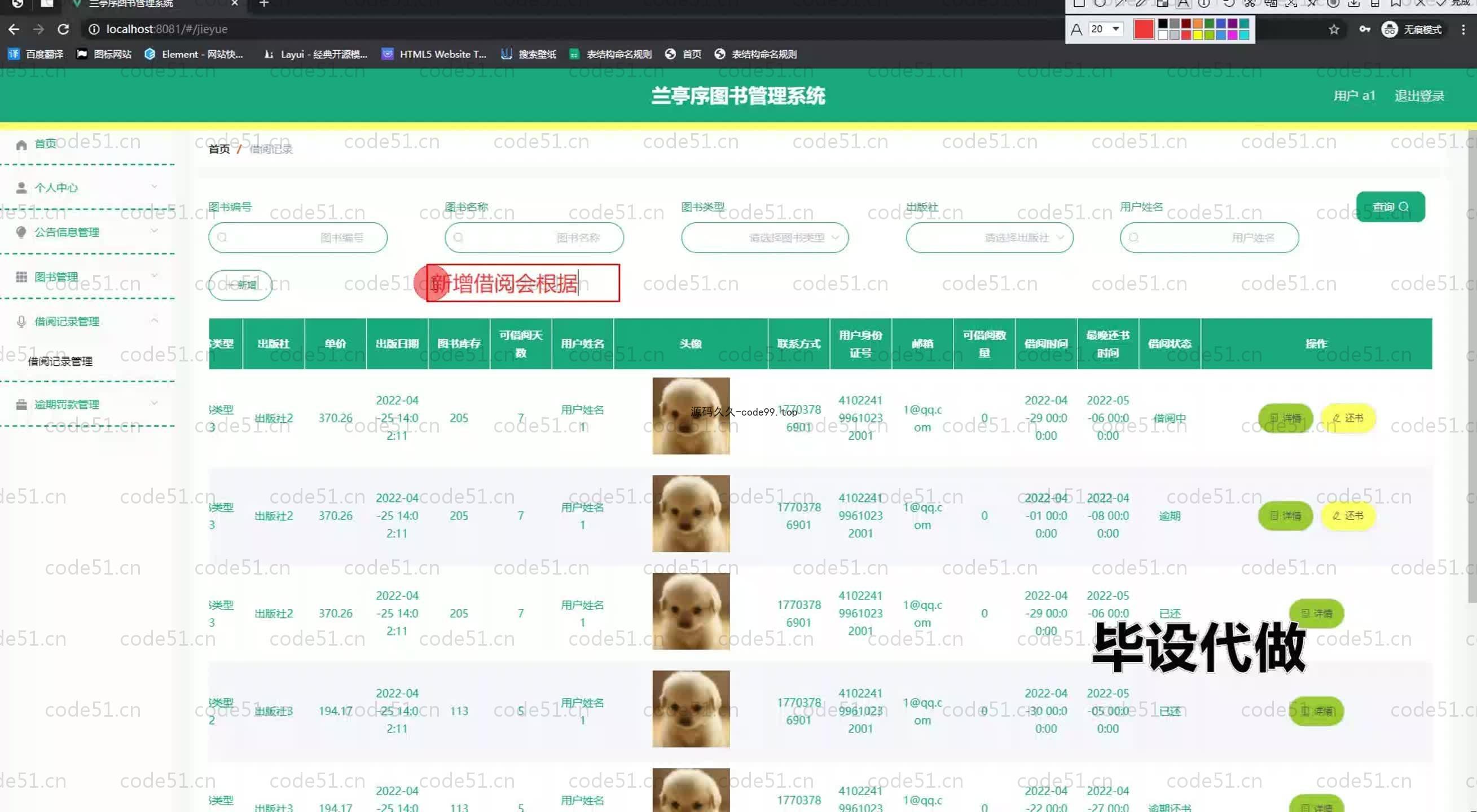Click the 图书管理 grid icon

tap(21, 277)
